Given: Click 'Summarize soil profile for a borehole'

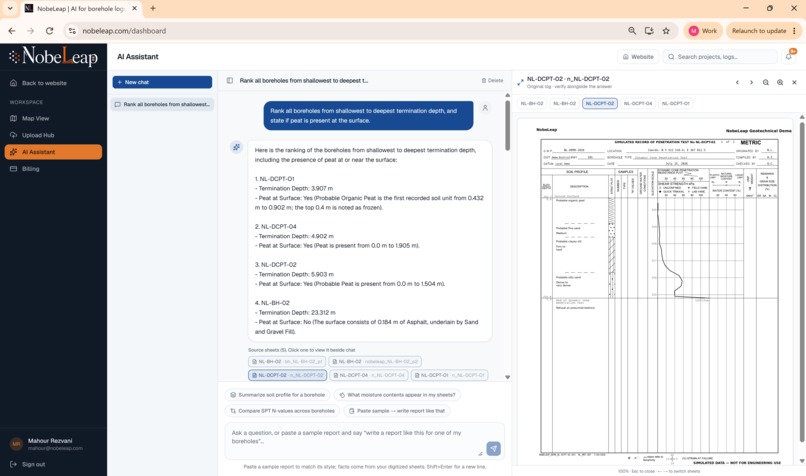Looking at the screenshot, I should click(x=278, y=395).
